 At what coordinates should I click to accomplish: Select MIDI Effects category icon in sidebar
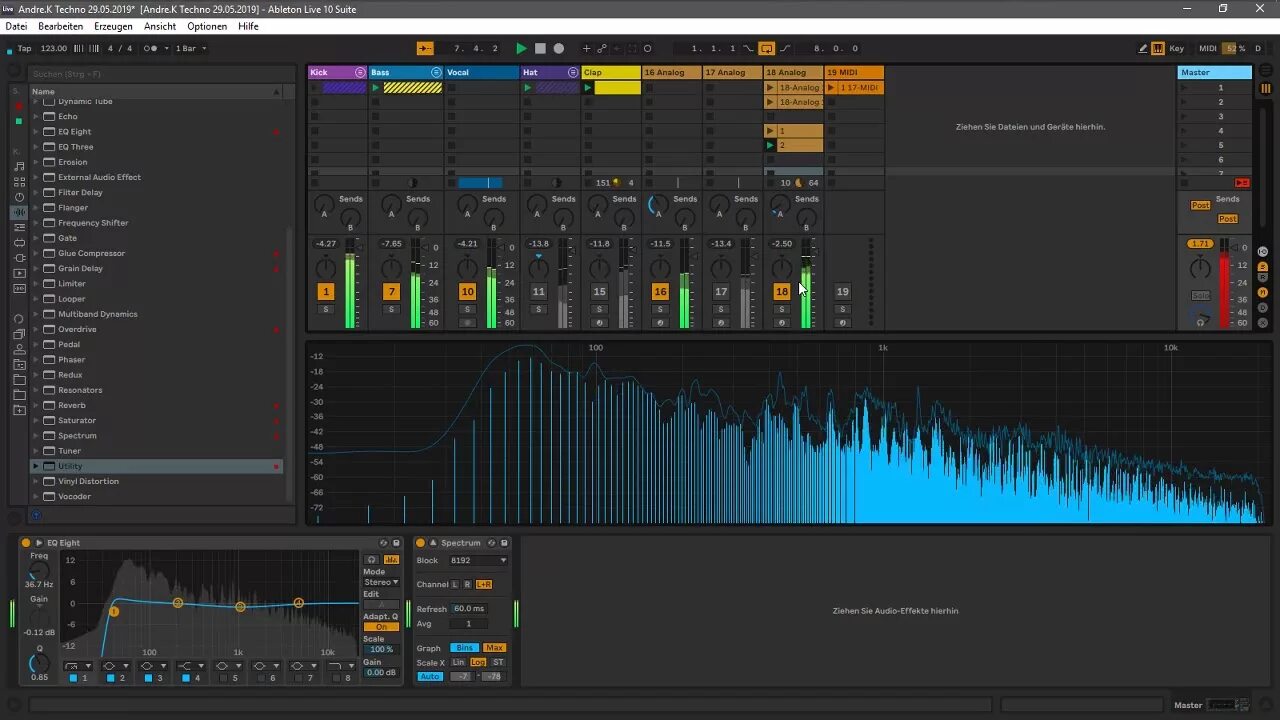(x=19, y=227)
